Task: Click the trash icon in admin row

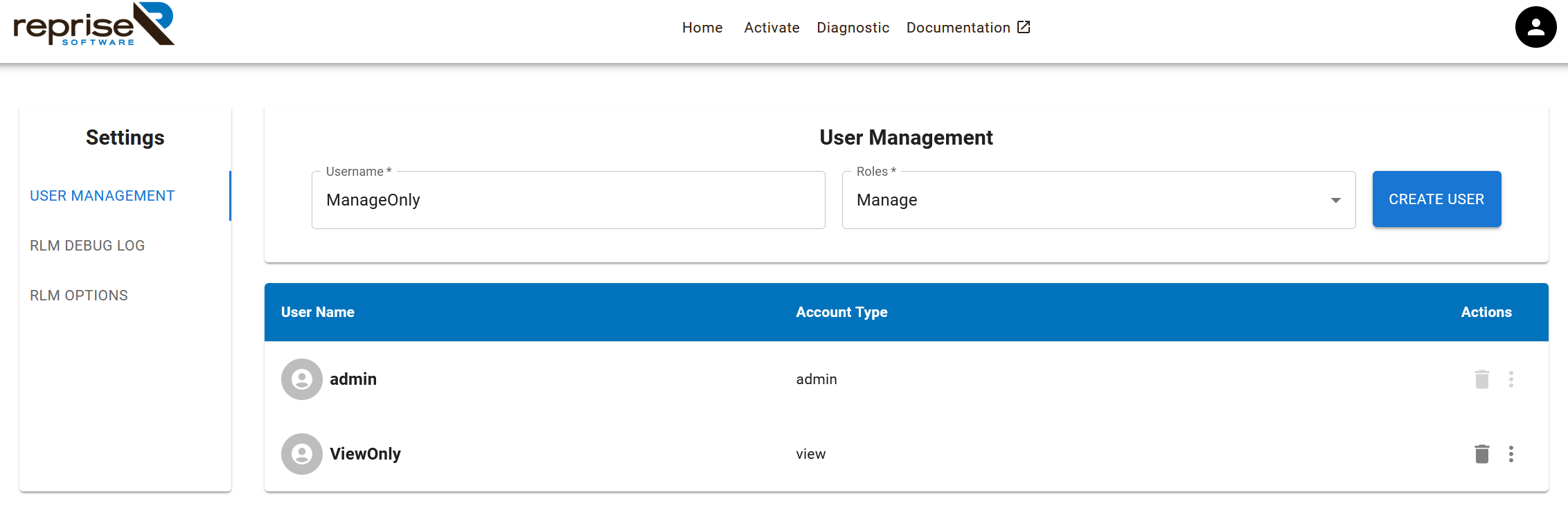Action: [1481, 379]
